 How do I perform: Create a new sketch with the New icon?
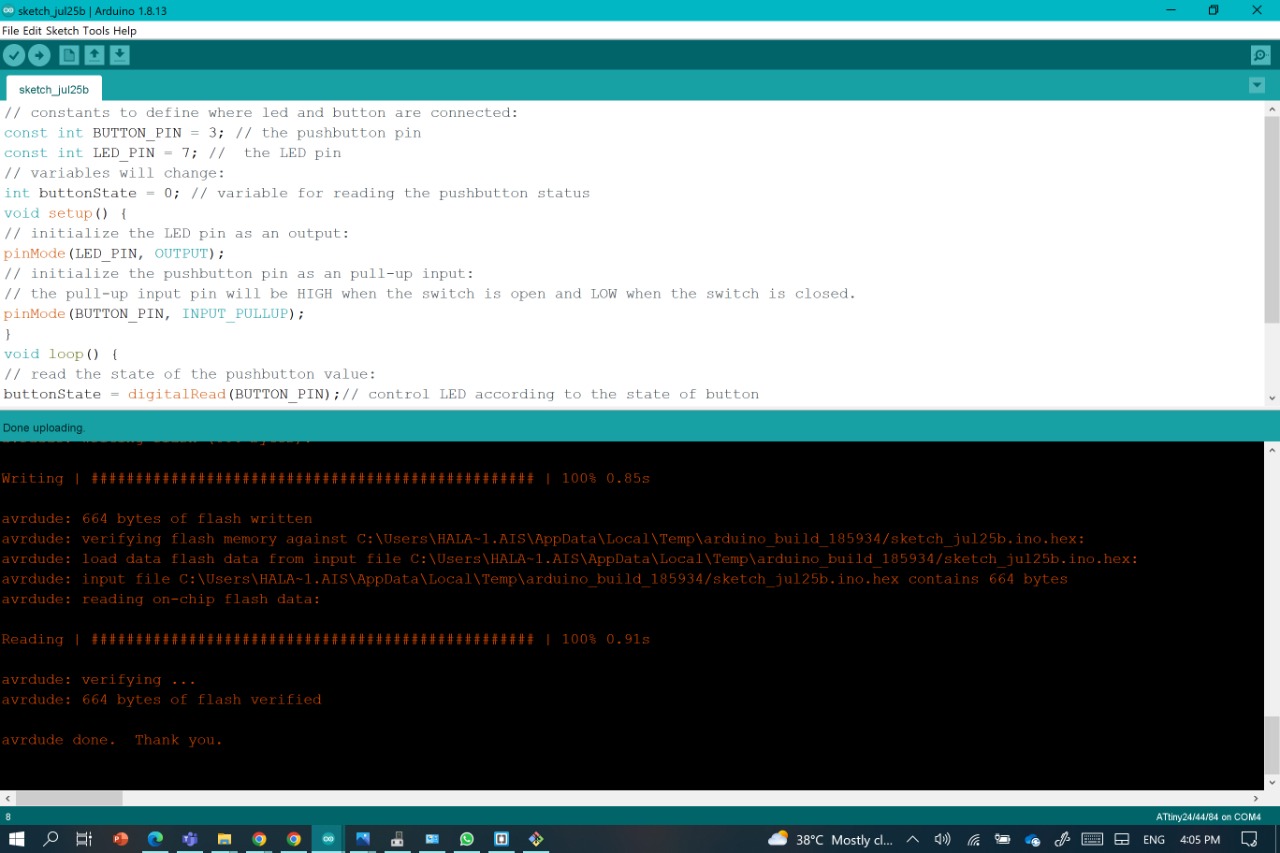click(69, 56)
